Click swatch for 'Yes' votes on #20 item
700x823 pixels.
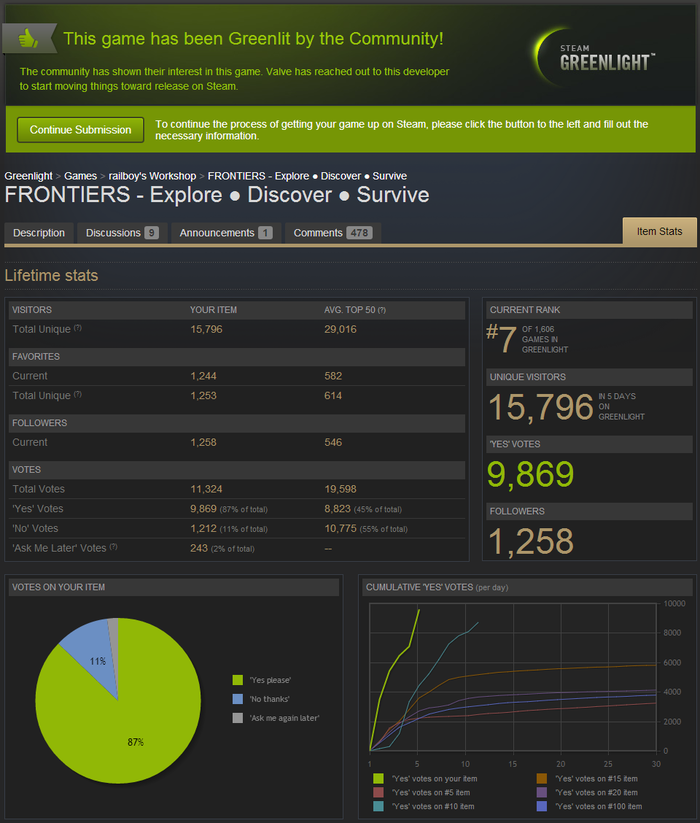(x=542, y=792)
